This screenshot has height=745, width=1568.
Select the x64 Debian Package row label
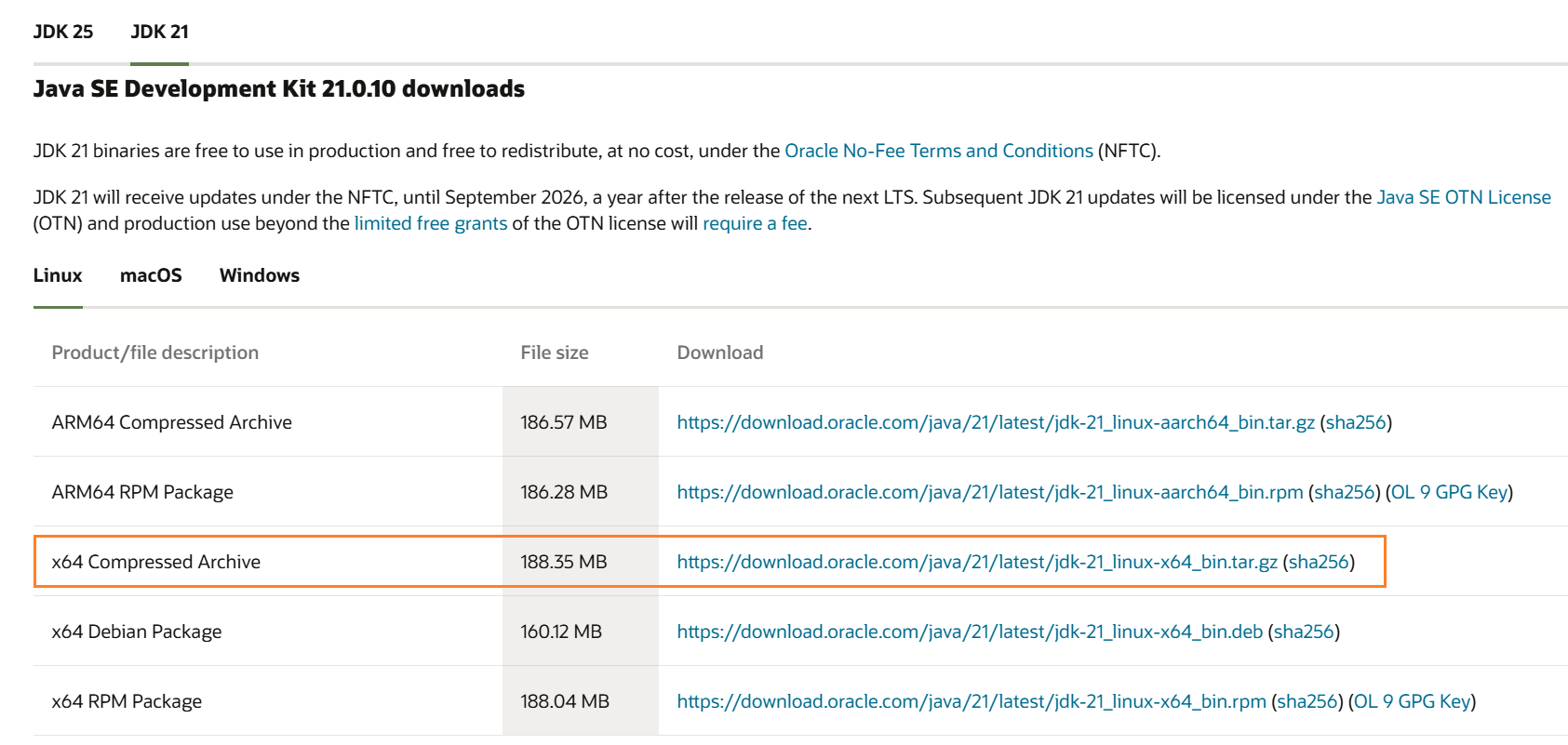click(x=137, y=632)
